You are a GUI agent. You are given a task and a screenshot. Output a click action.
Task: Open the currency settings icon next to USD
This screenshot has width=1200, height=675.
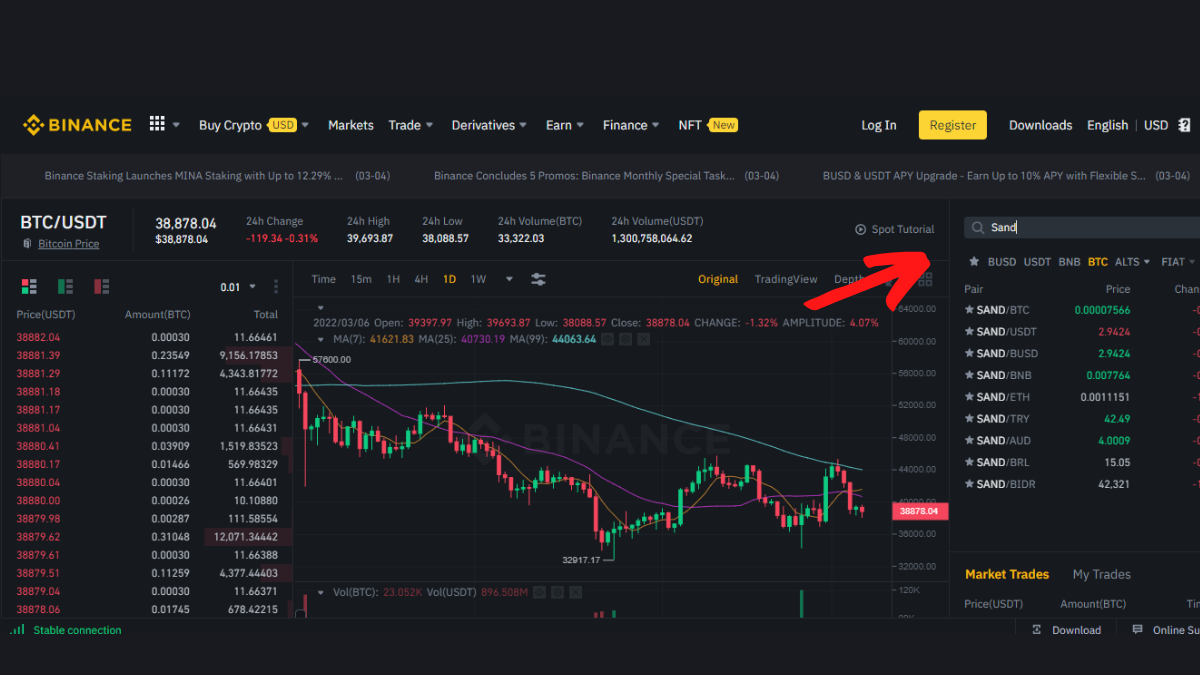coord(1184,125)
